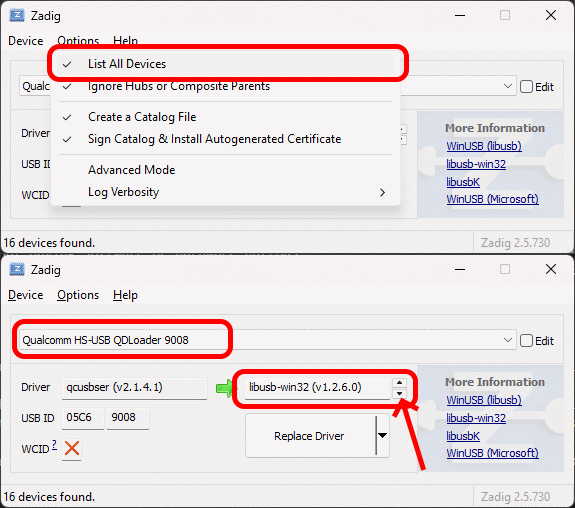Click WCID help question mark link
Image resolution: width=575 pixels, height=508 pixels.
coord(54,445)
